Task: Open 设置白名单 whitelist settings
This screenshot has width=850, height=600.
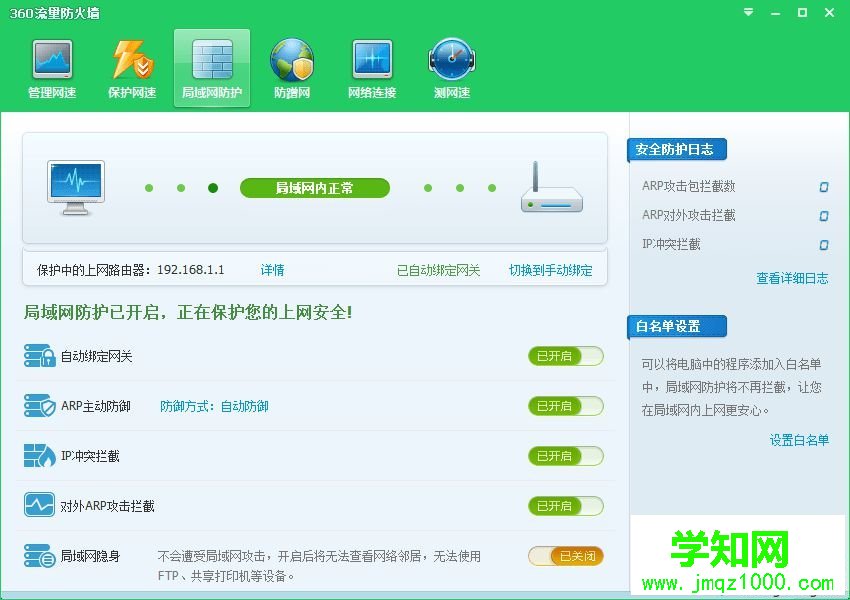Action: click(798, 439)
